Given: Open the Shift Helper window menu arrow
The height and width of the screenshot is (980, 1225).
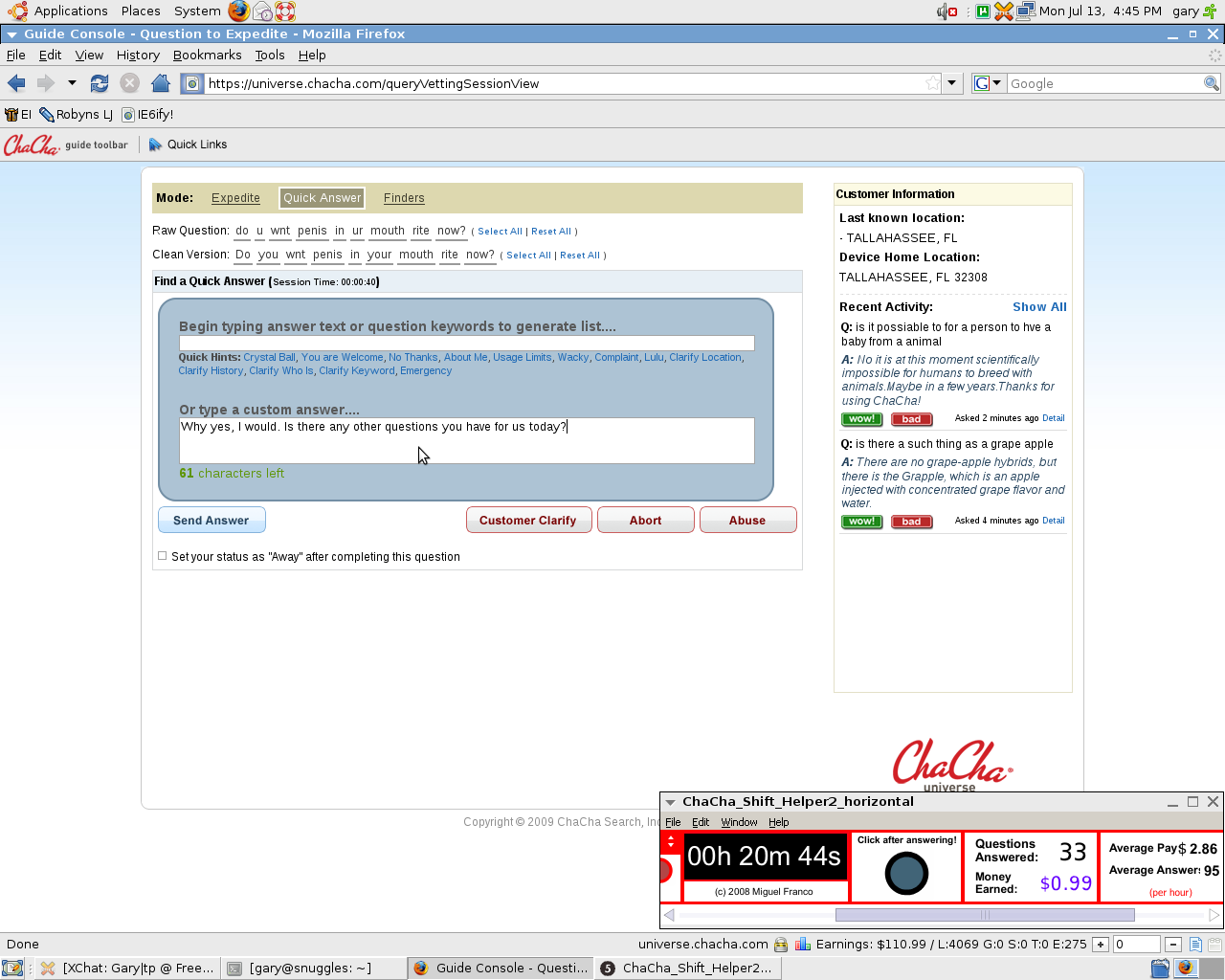Looking at the screenshot, I should click(670, 802).
